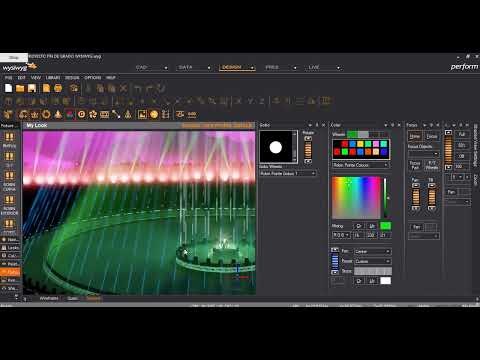Switch to Quad view tab
Viewport: 480px width, 360px height.
point(72,298)
